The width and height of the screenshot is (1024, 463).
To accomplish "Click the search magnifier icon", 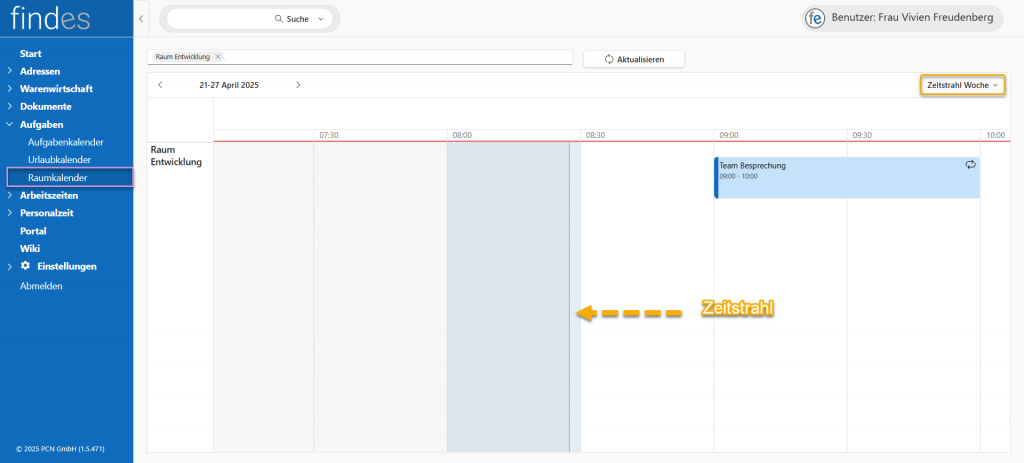I will (279, 19).
